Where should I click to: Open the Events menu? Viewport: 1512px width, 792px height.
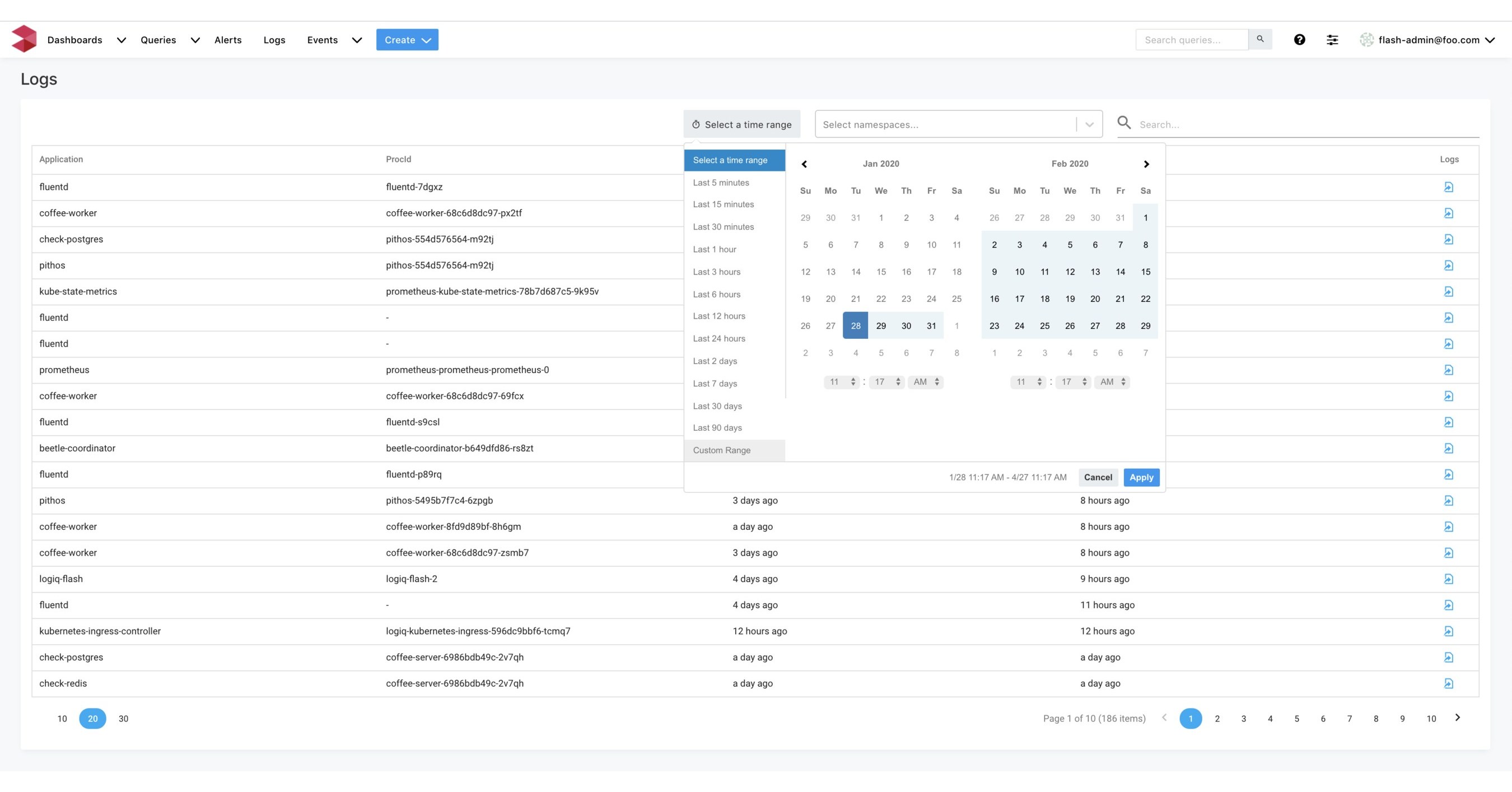322,39
